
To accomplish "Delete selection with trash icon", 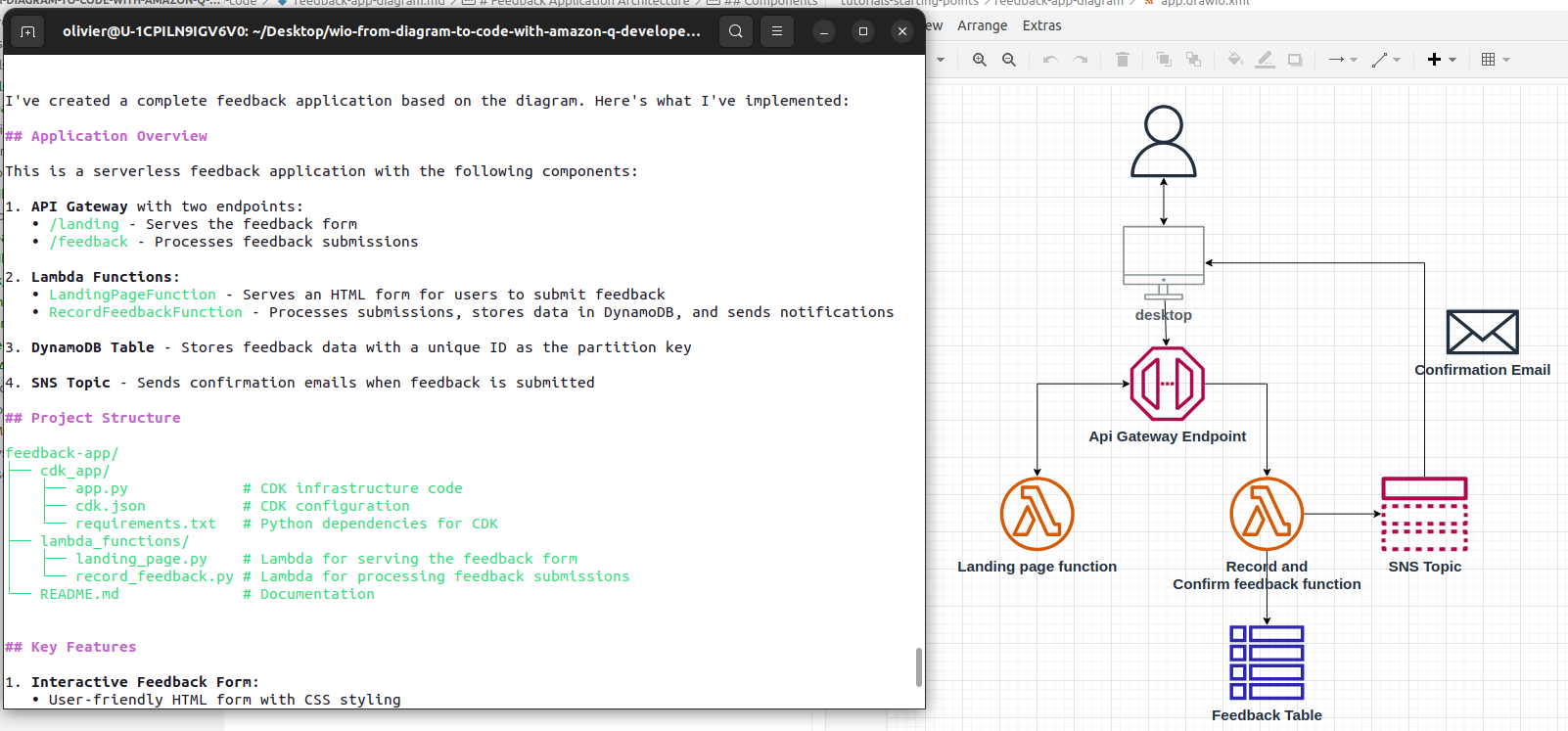I will [1123, 60].
